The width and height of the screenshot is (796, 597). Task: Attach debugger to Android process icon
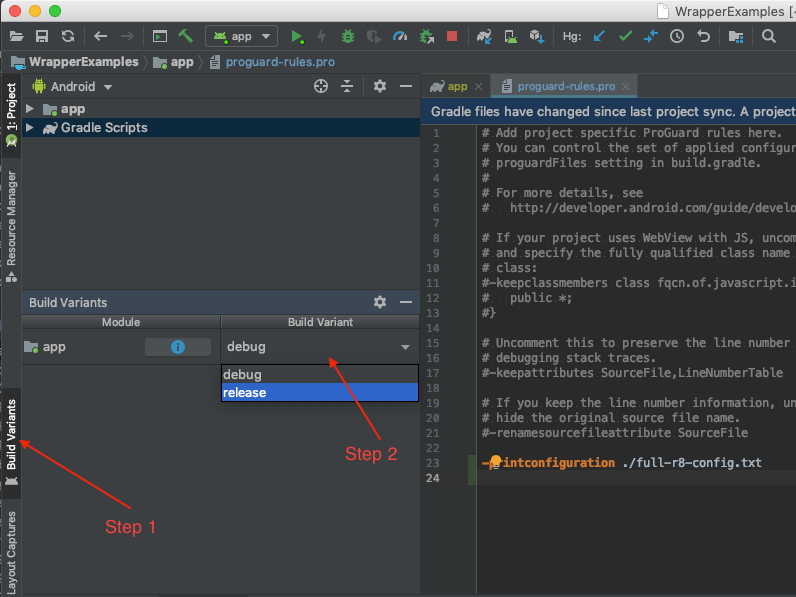click(426, 37)
